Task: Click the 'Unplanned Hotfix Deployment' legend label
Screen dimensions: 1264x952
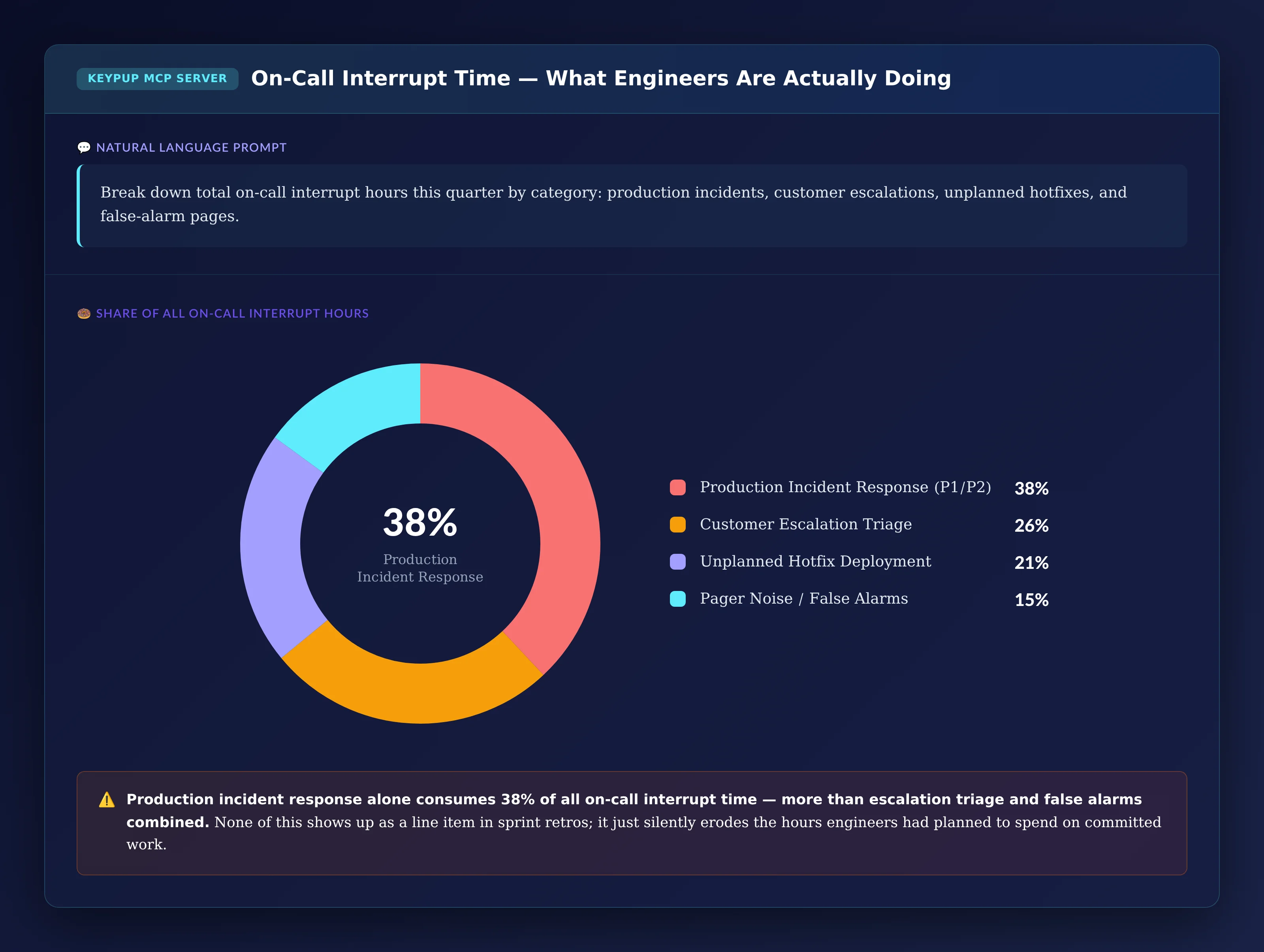Action: pos(815,561)
